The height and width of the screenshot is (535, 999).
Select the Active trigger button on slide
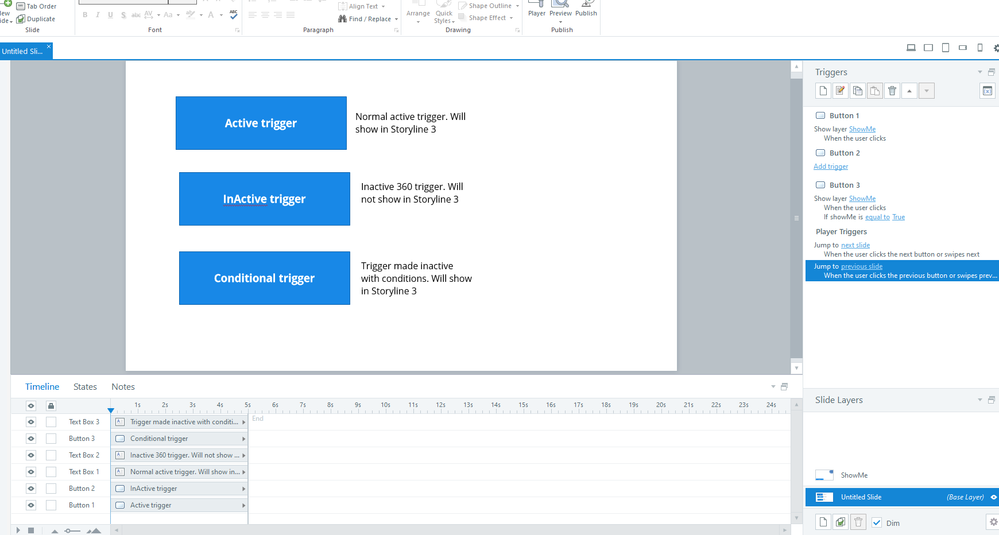pyautogui.click(x=261, y=123)
